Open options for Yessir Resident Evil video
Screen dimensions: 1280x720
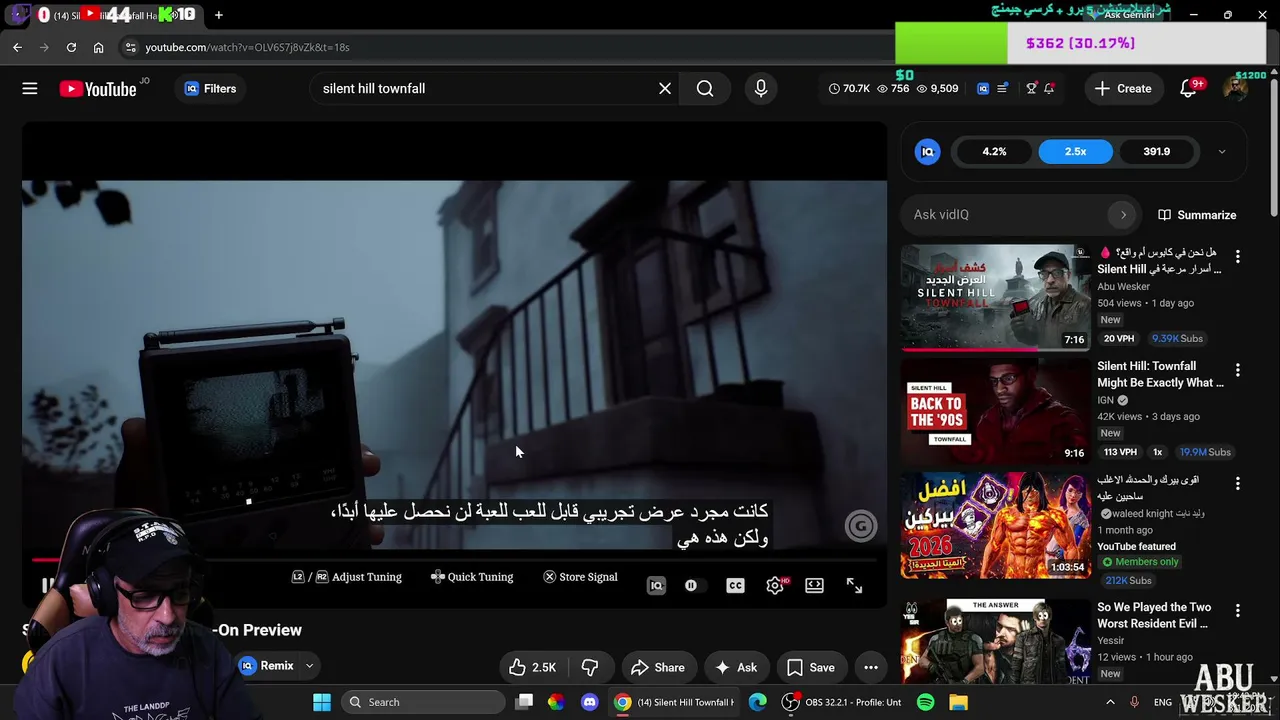coord(1238,611)
